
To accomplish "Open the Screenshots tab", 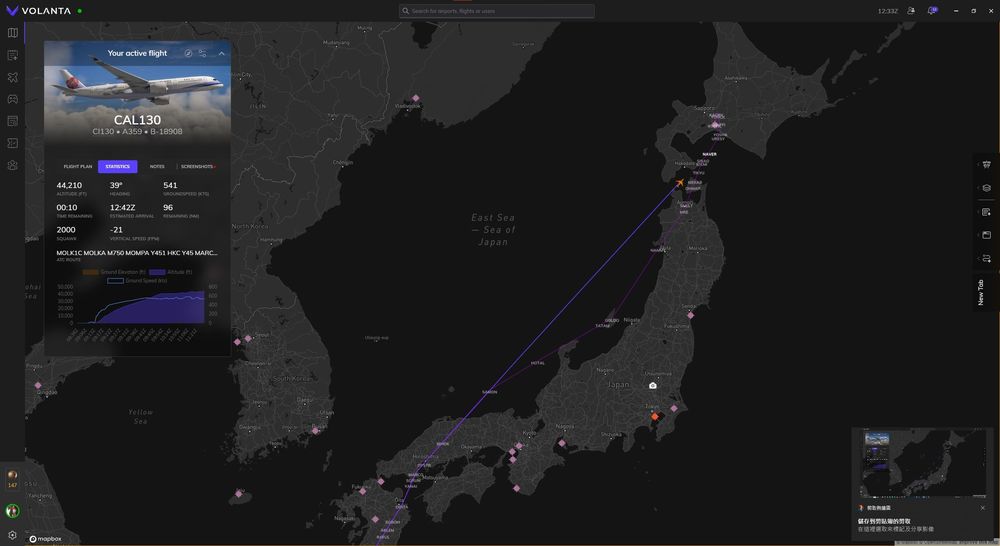I will (x=197, y=167).
